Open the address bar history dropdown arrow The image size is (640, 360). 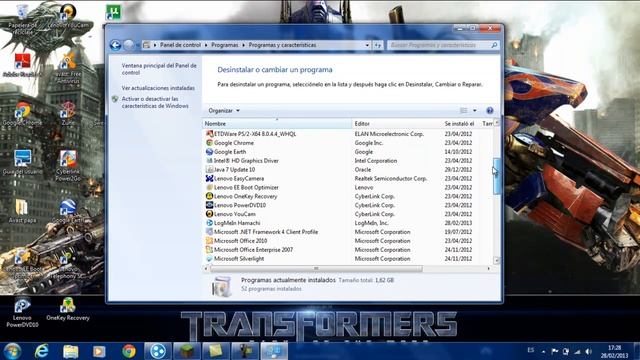click(x=367, y=45)
